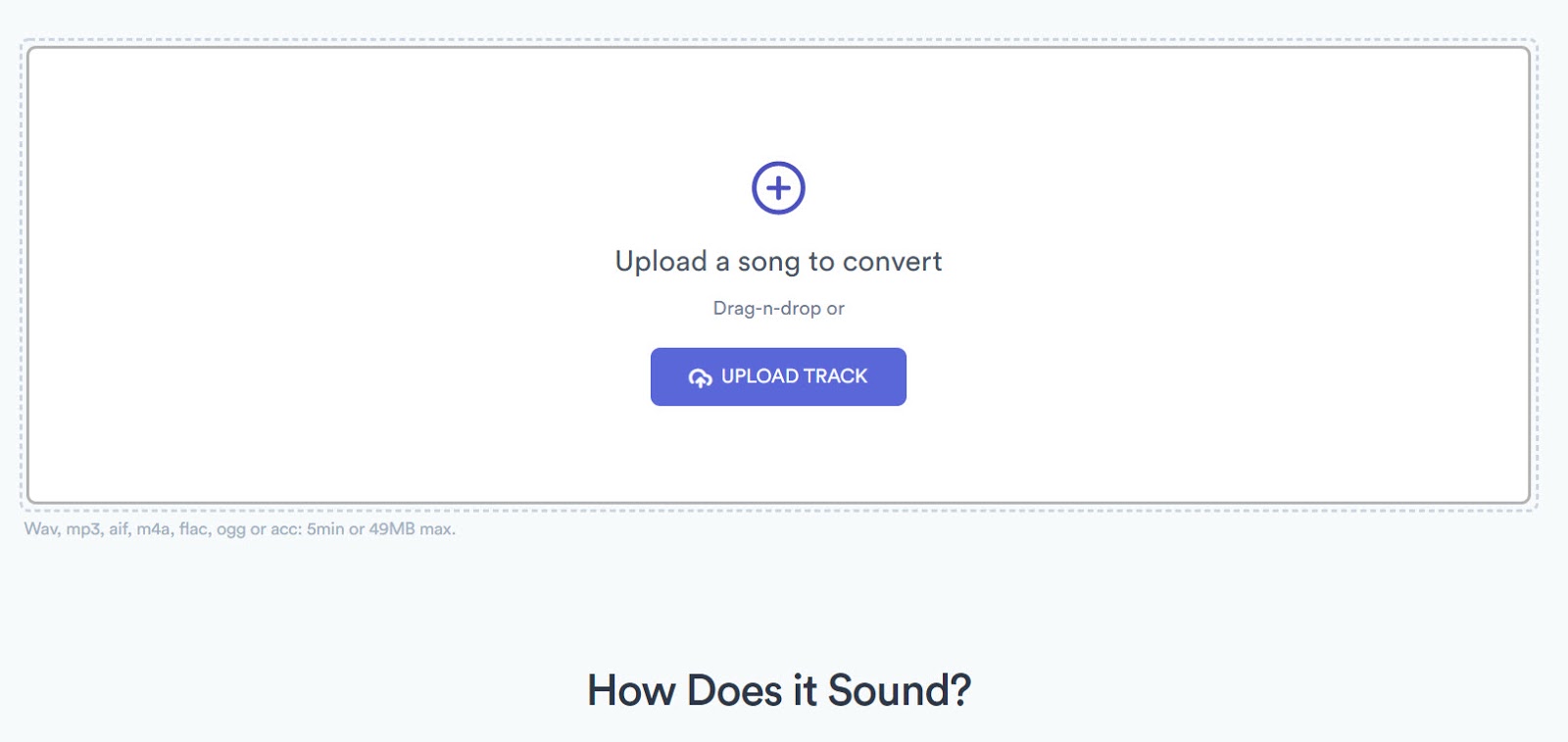Image resolution: width=1568 pixels, height=742 pixels.
Task: Click the word "Sound?" in the section title
Action: pos(899,691)
